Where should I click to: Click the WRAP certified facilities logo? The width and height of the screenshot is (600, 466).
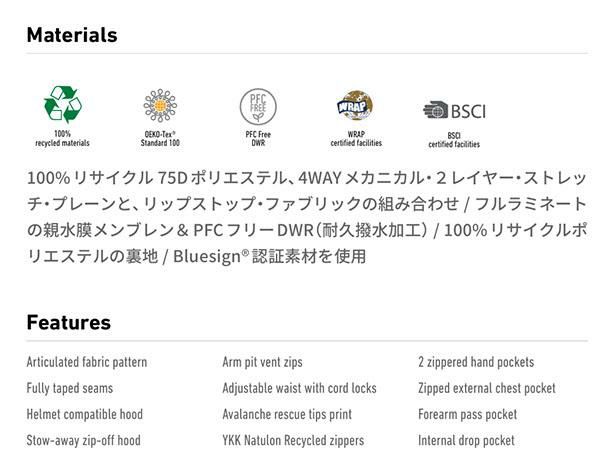click(x=355, y=106)
